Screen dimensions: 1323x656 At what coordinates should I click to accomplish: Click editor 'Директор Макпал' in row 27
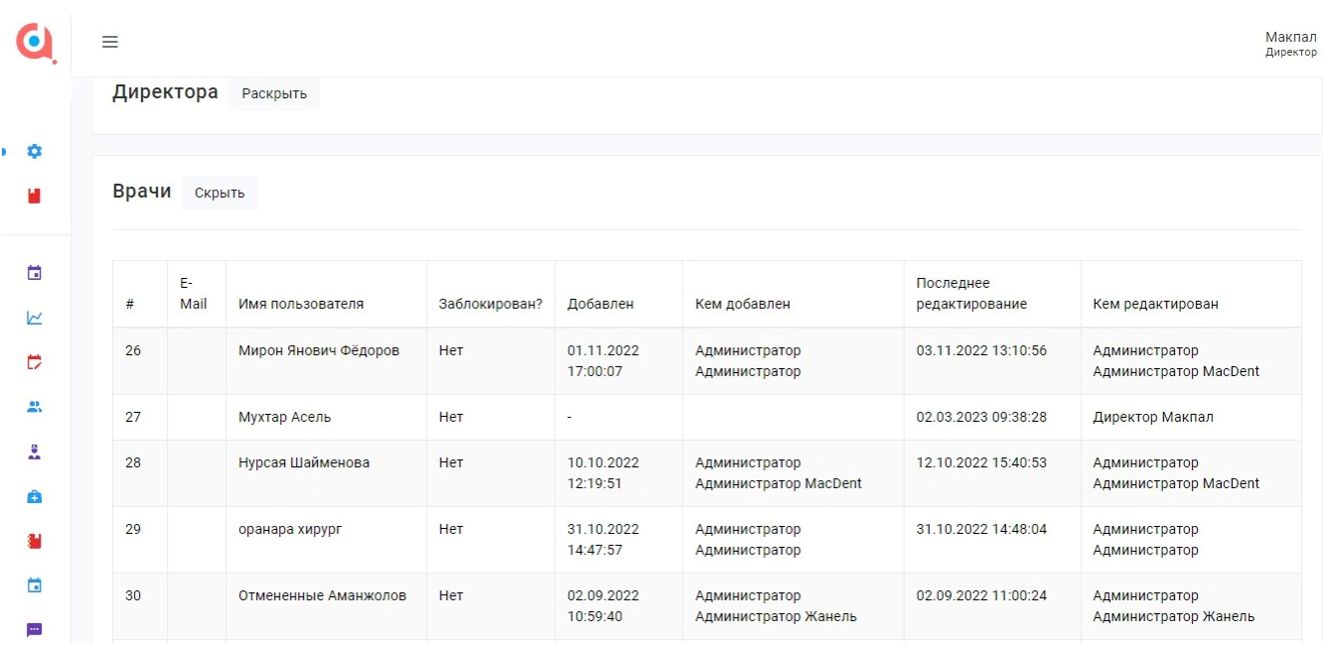pos(1153,417)
